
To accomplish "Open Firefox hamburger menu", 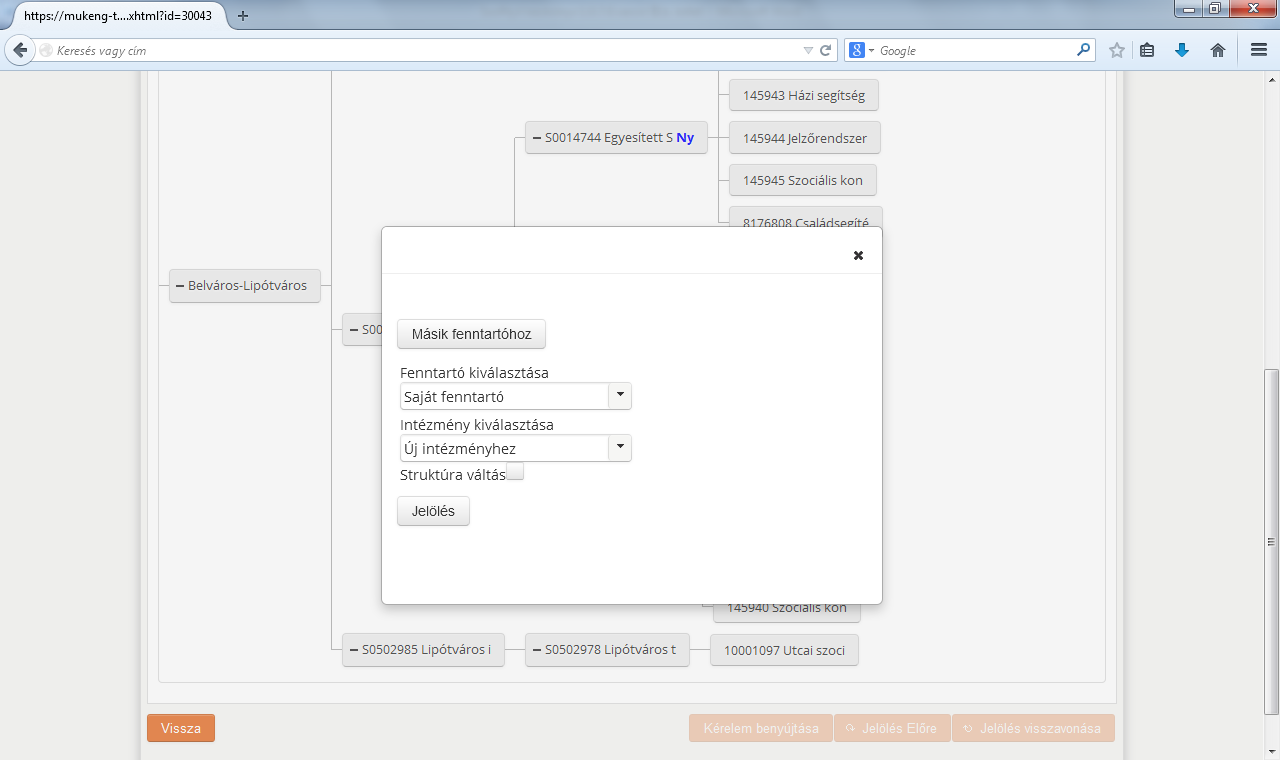I will point(1259,50).
